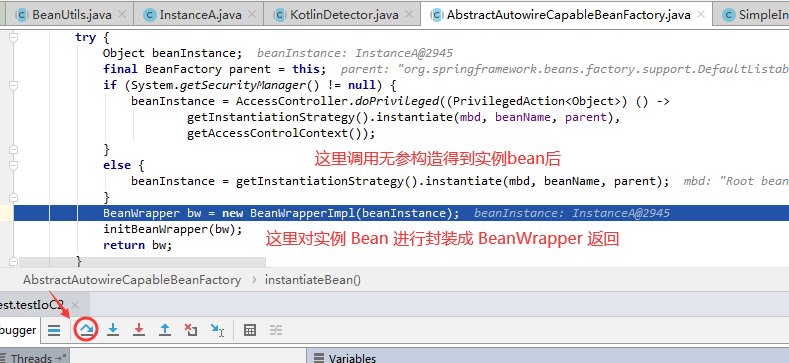Viewport: 789px width, 363px height.
Task: Click the 'mbd: "Root bean' inline hint
Action: pos(736,181)
